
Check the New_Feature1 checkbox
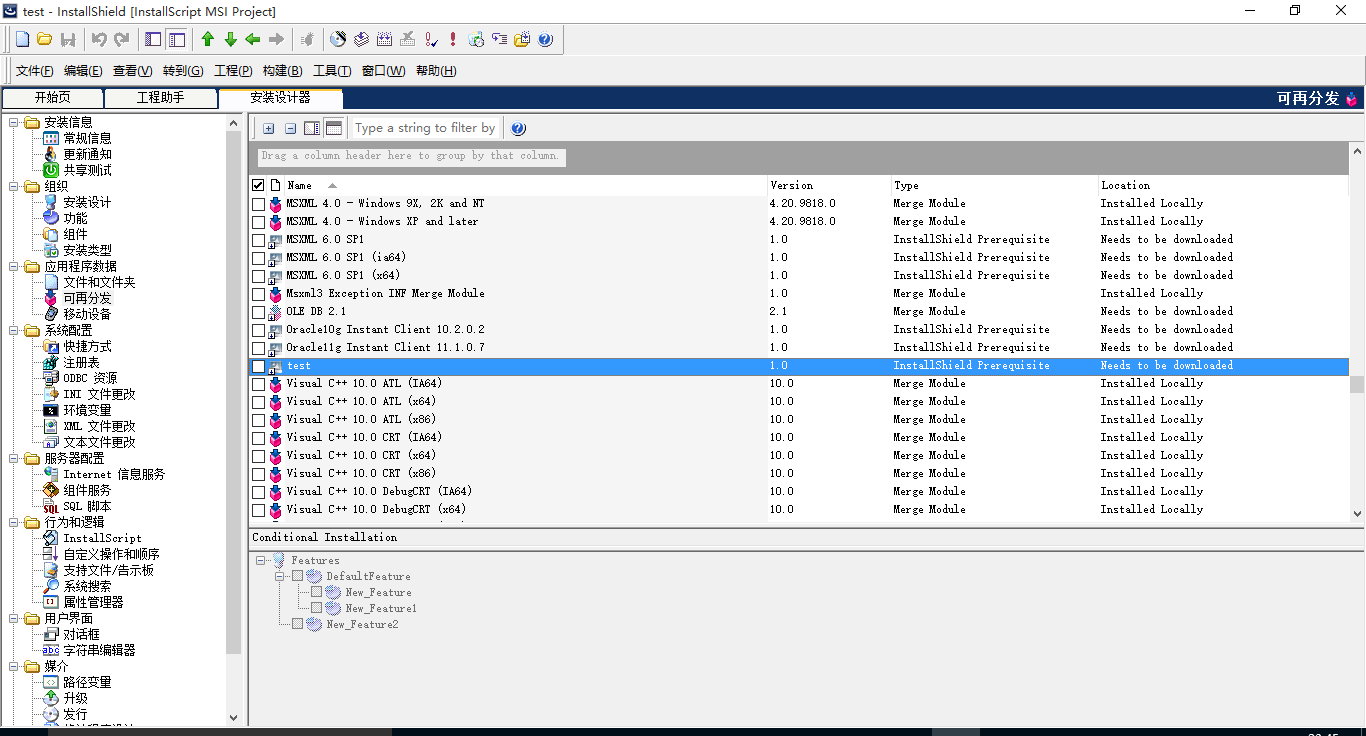point(316,608)
